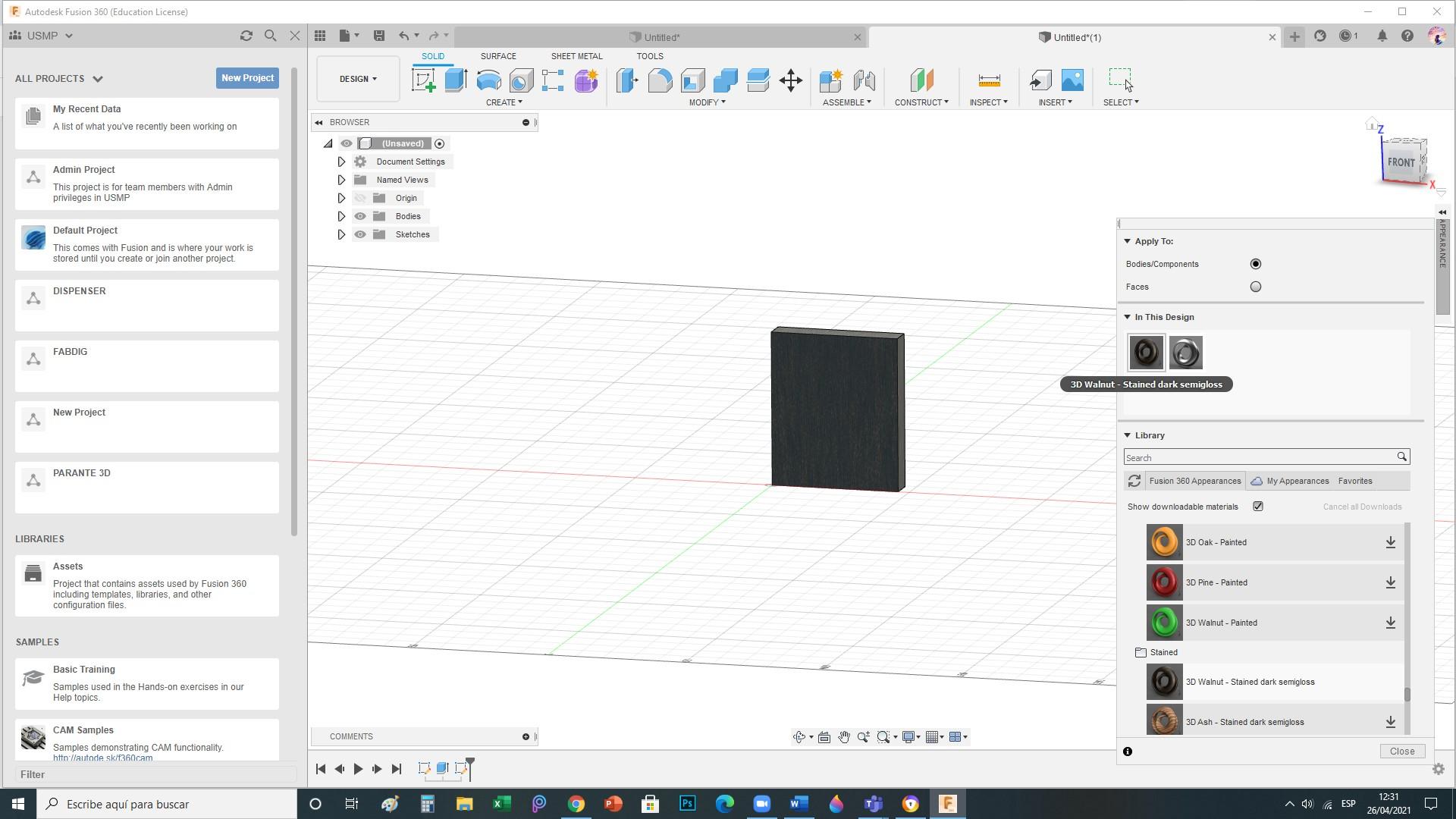Select Bodies/Components radio button
The width and height of the screenshot is (1456, 819).
click(x=1256, y=264)
